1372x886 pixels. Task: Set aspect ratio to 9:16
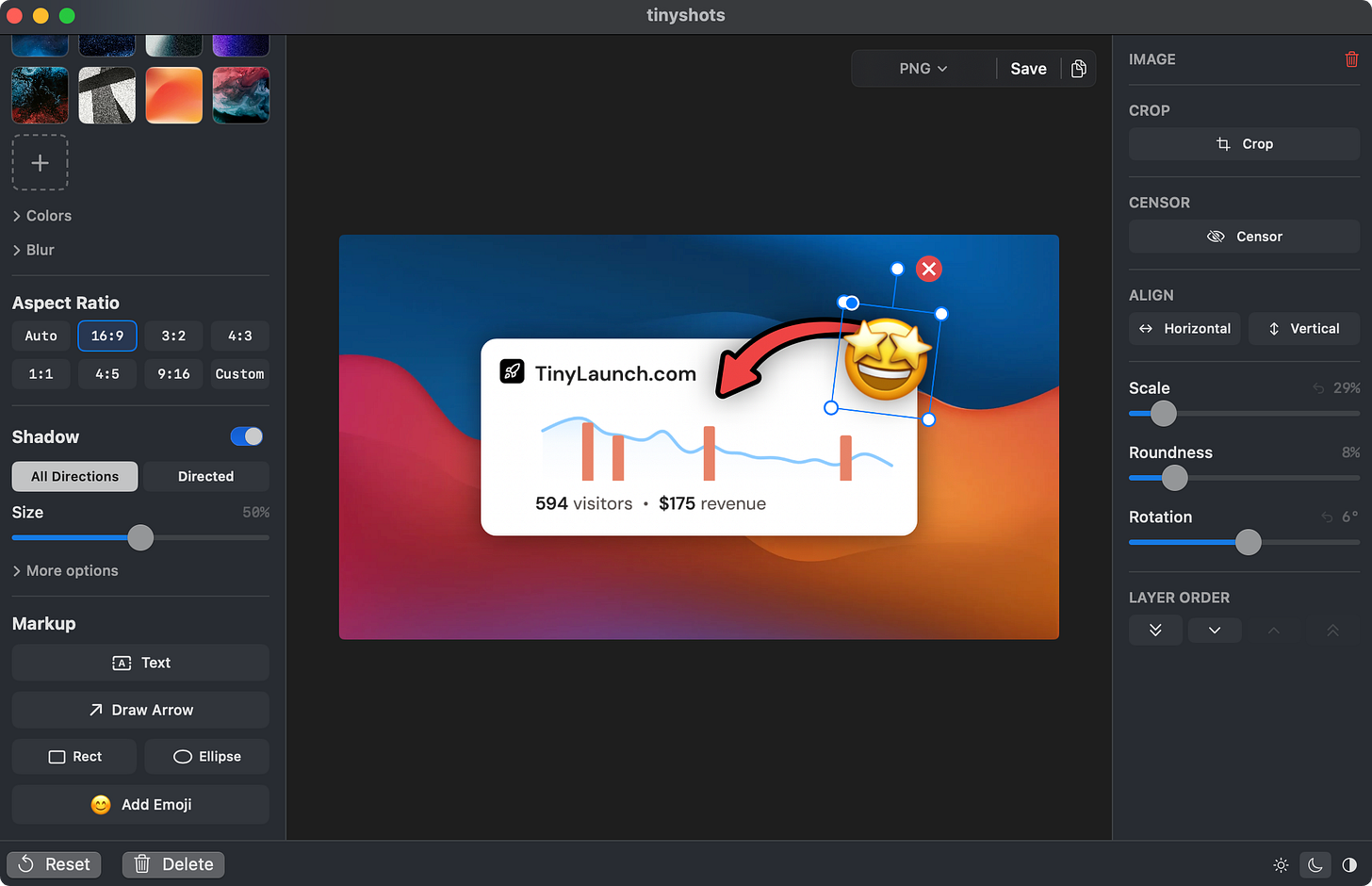tap(173, 374)
